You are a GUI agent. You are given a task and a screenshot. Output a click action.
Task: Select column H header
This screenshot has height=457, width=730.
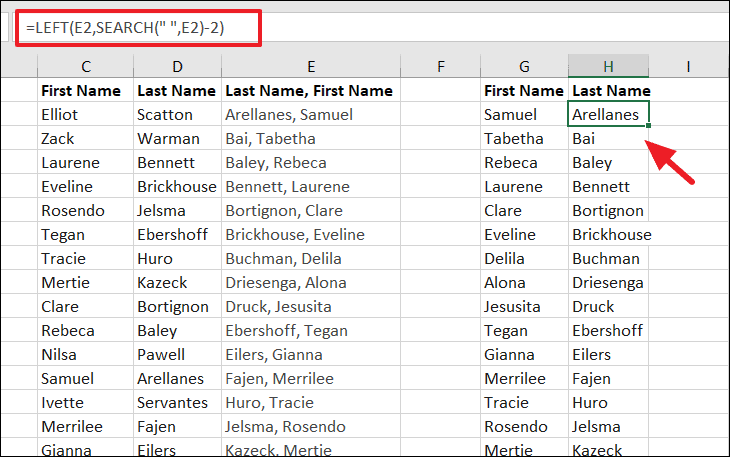tap(608, 66)
